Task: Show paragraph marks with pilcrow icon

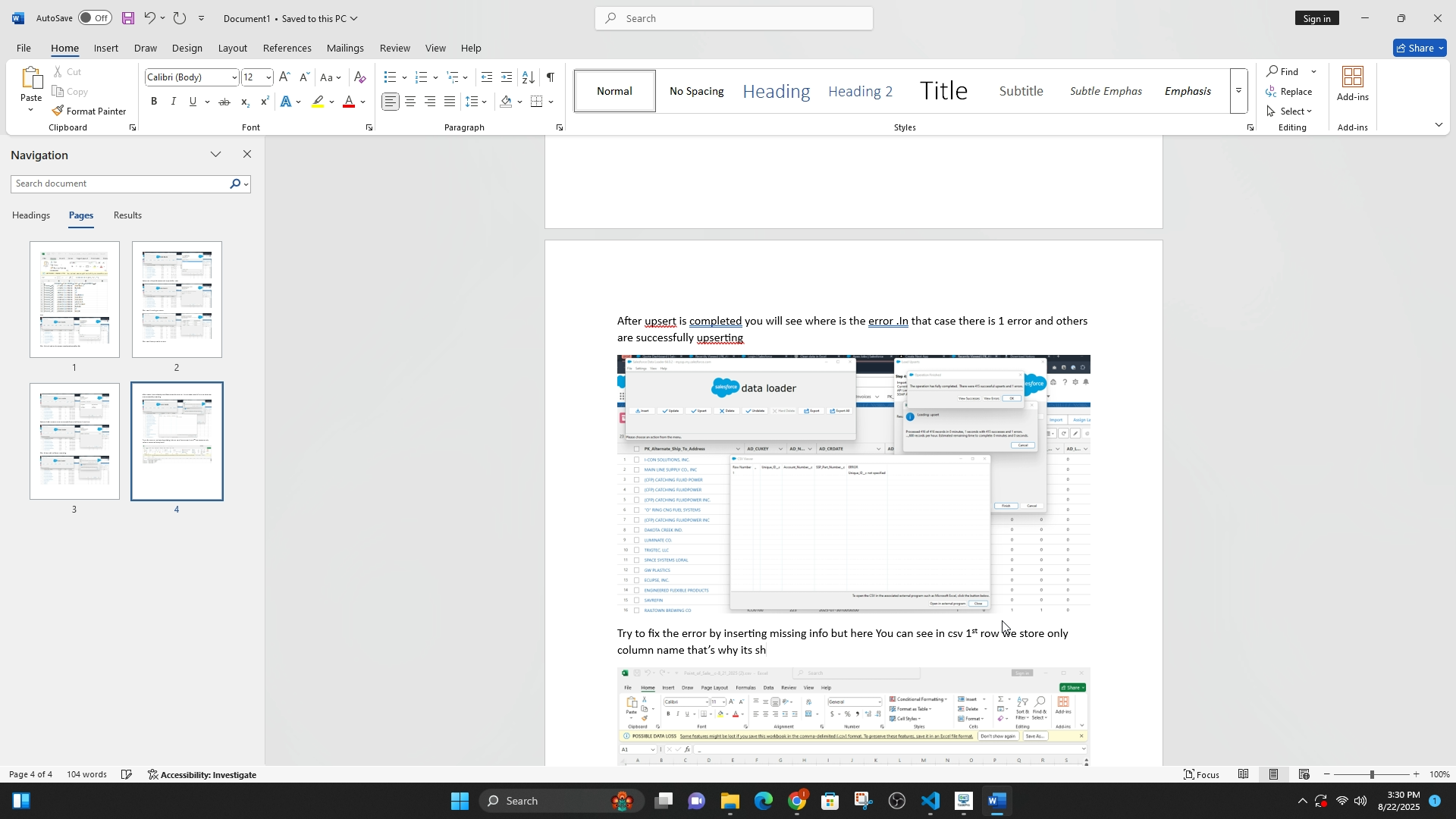Action: point(551,77)
